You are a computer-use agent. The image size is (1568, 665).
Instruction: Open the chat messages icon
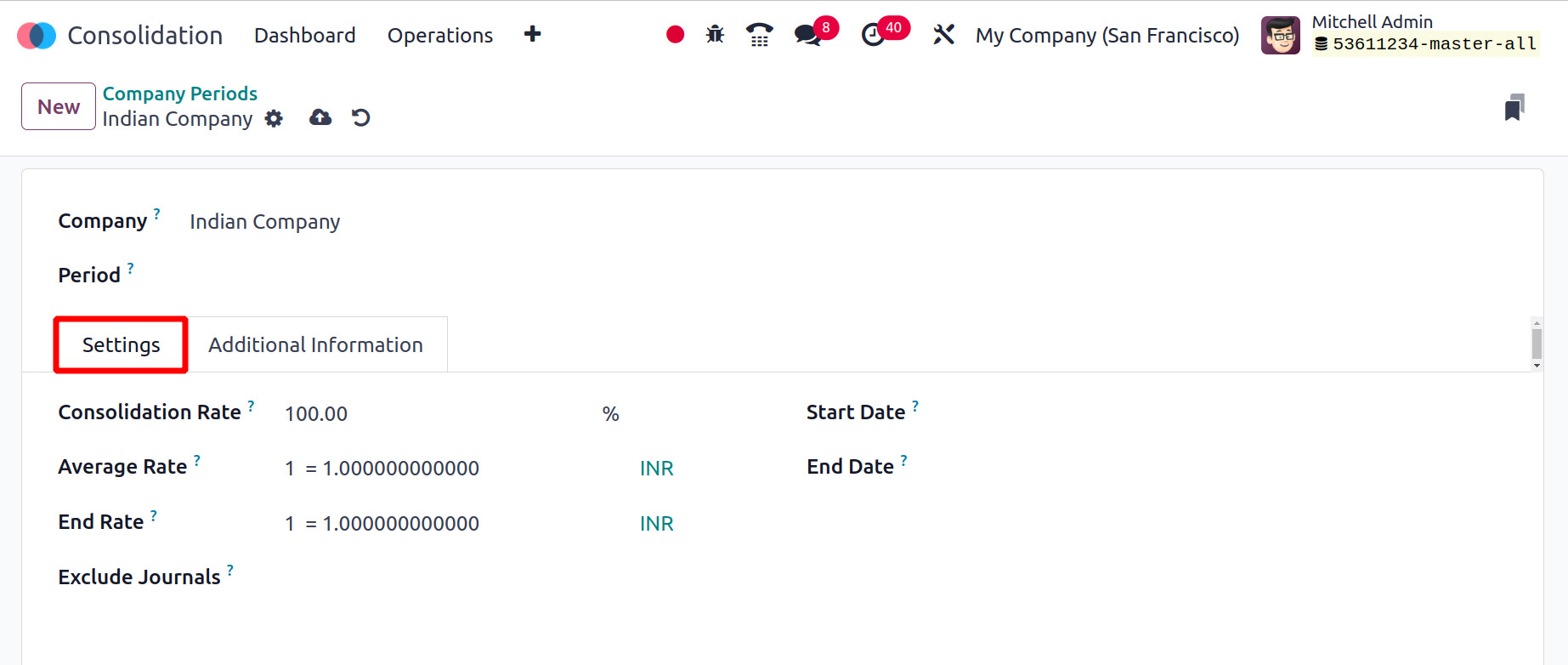pos(807,35)
